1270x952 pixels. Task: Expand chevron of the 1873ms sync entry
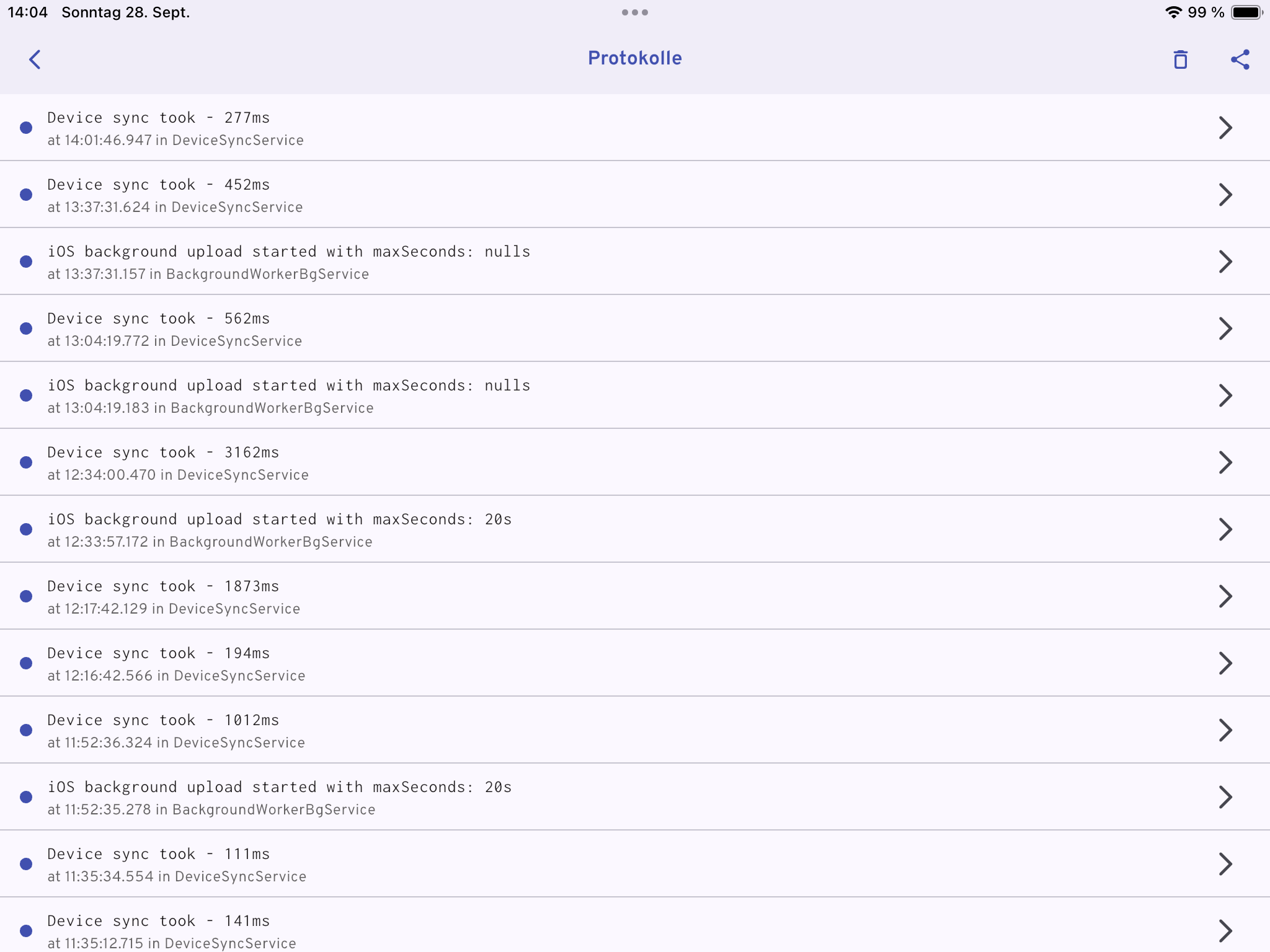click(x=1225, y=596)
